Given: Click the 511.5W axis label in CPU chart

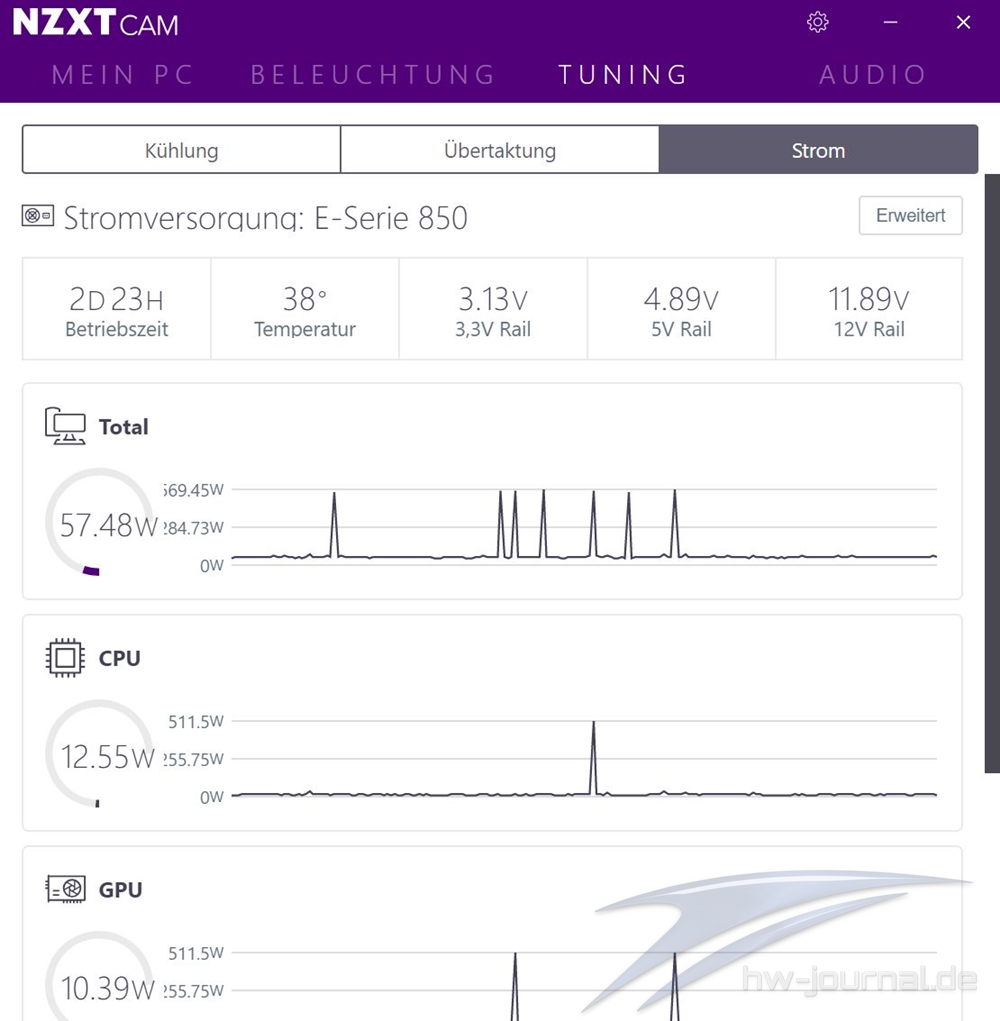Looking at the screenshot, I should point(196,721).
